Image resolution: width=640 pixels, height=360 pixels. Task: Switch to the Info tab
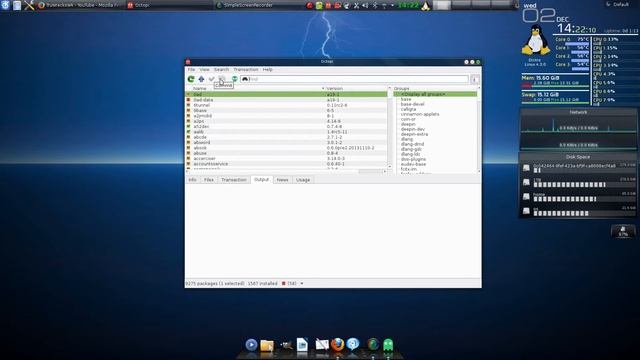(x=192, y=180)
